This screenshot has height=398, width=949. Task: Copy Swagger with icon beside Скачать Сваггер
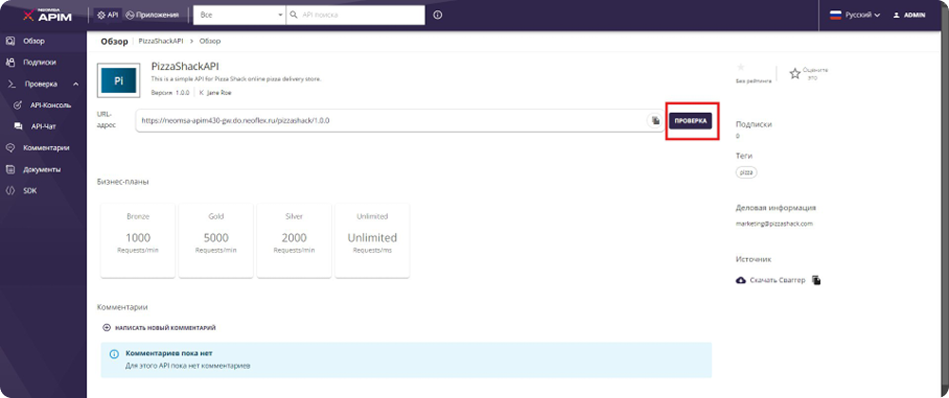(816, 281)
